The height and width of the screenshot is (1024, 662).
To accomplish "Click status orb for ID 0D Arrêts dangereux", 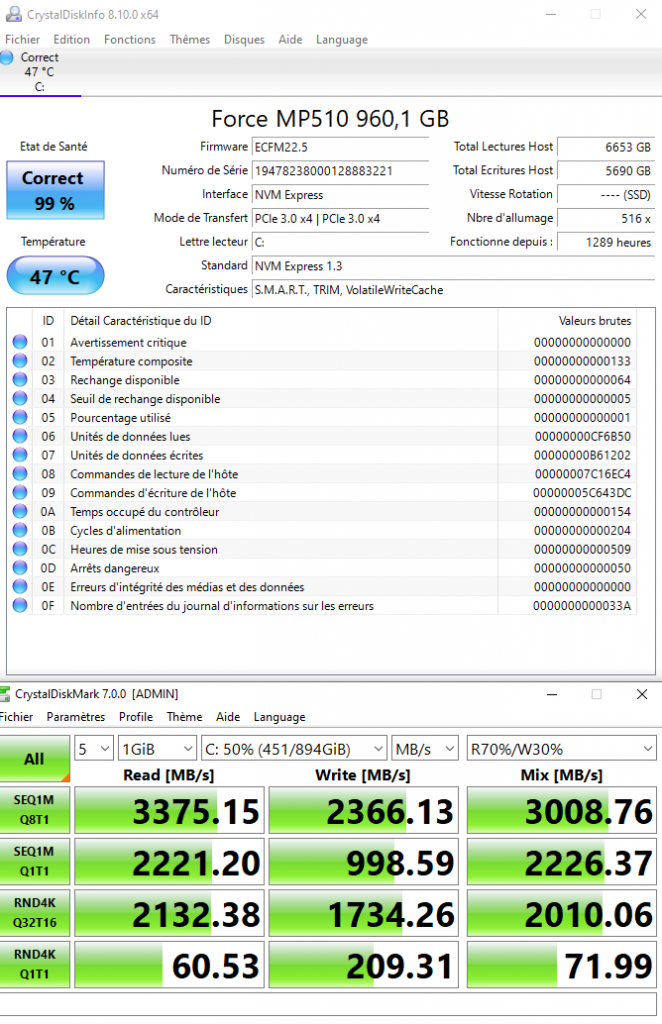I will (20, 568).
